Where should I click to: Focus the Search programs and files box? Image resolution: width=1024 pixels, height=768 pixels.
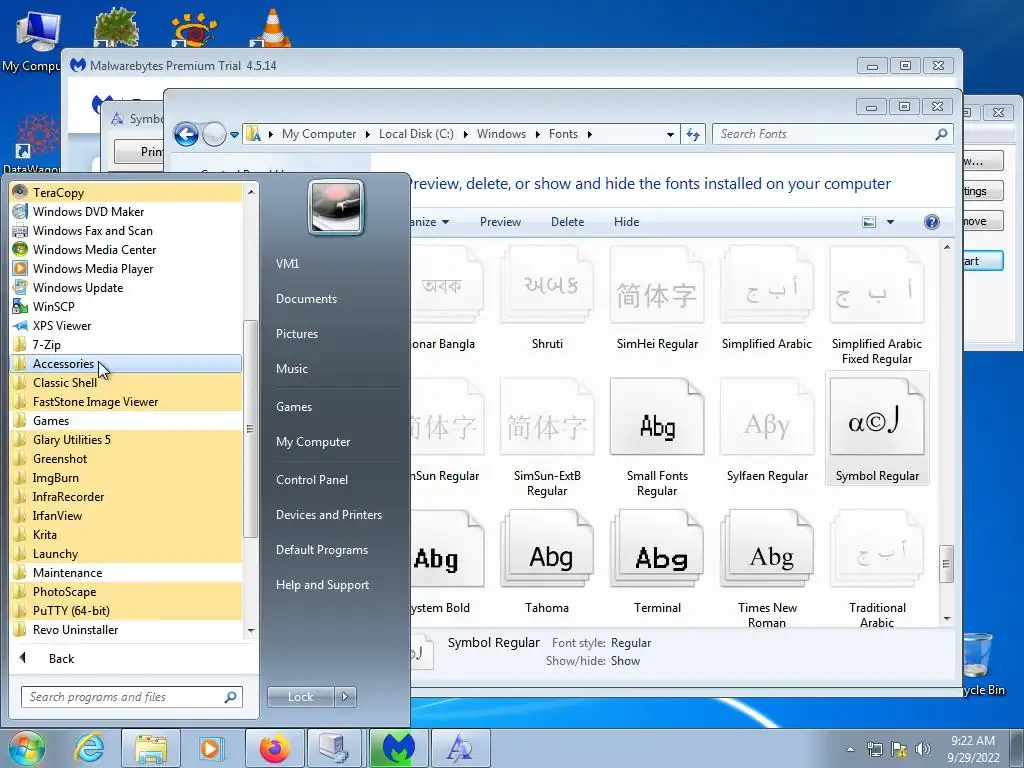[x=131, y=697]
